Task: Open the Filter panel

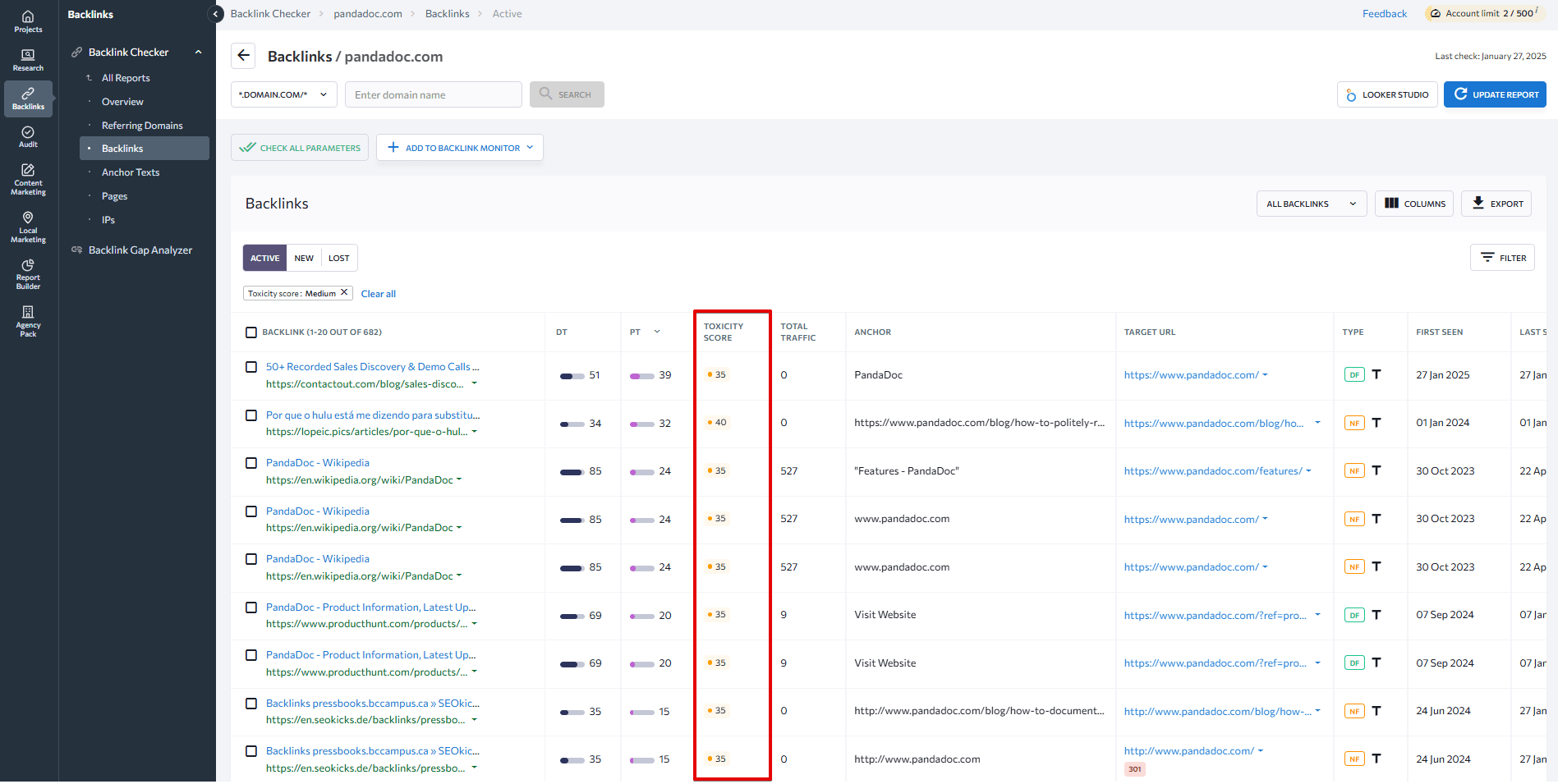Action: (x=1502, y=258)
